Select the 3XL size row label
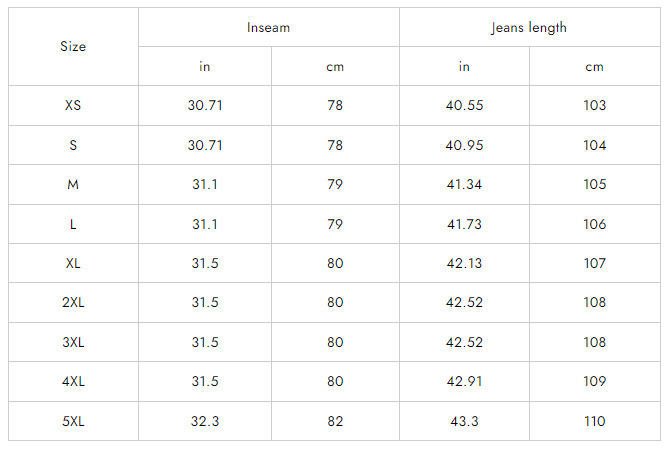This screenshot has height=450, width=668. pyautogui.click(x=73, y=342)
